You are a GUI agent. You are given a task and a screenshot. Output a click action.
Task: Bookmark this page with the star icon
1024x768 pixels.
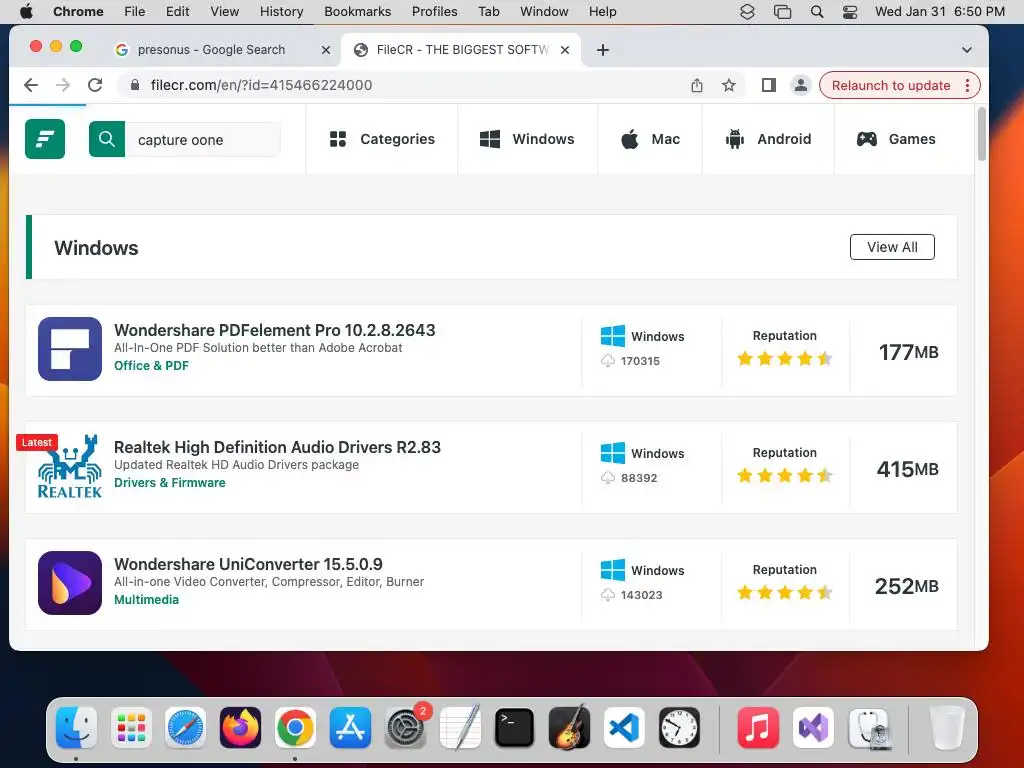tap(729, 85)
